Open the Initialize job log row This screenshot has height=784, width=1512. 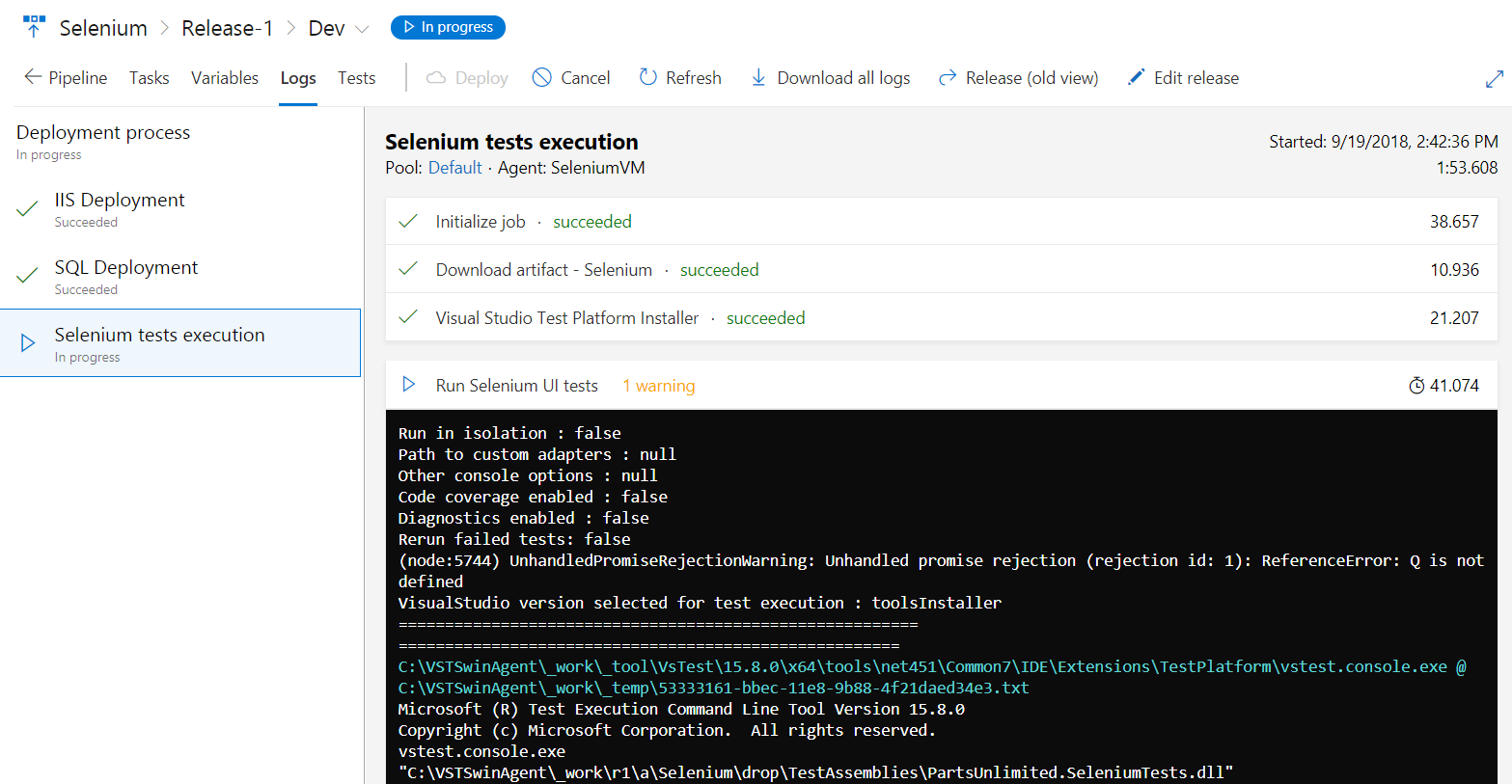[x=942, y=221]
